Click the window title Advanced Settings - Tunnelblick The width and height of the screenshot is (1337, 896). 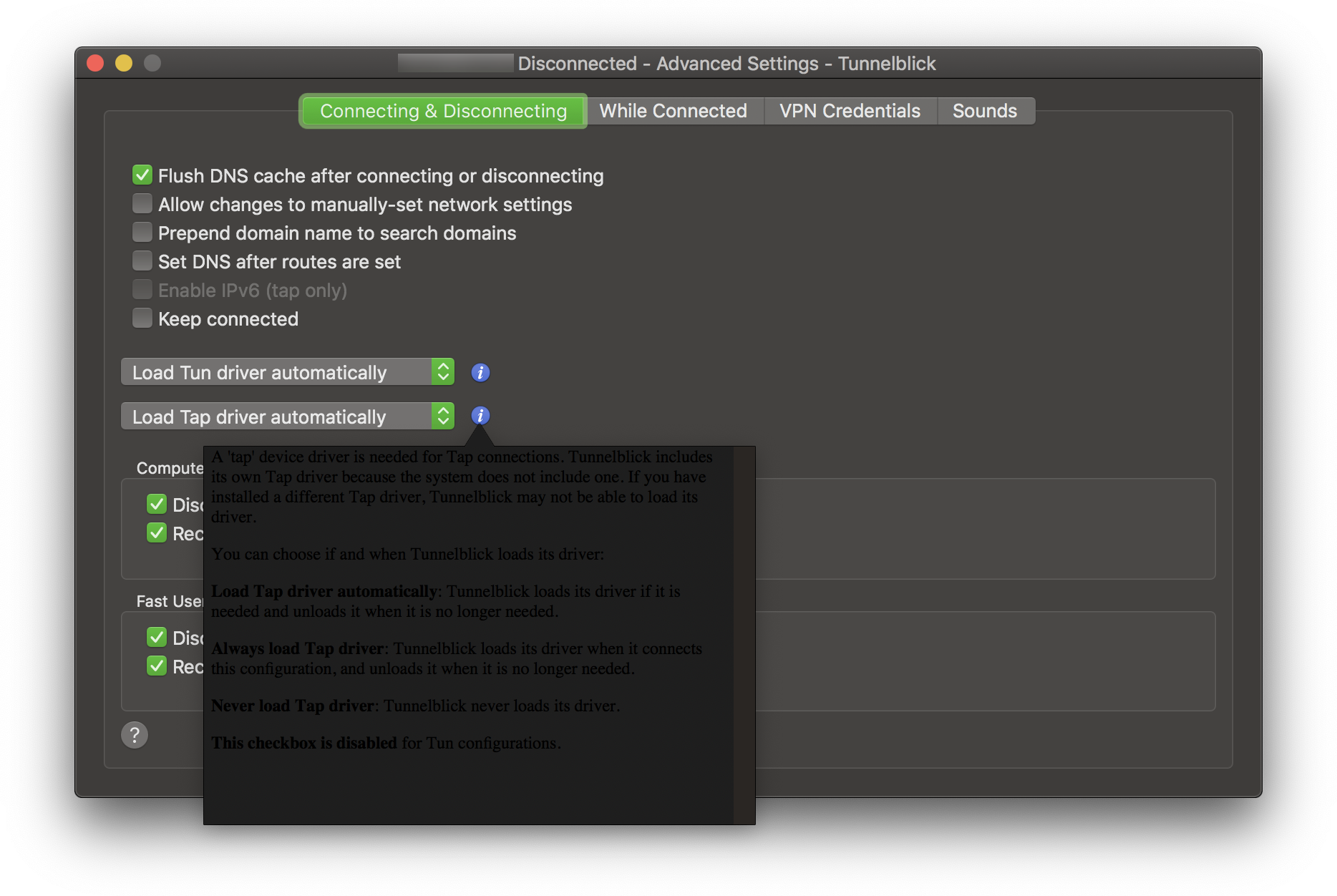[796, 64]
